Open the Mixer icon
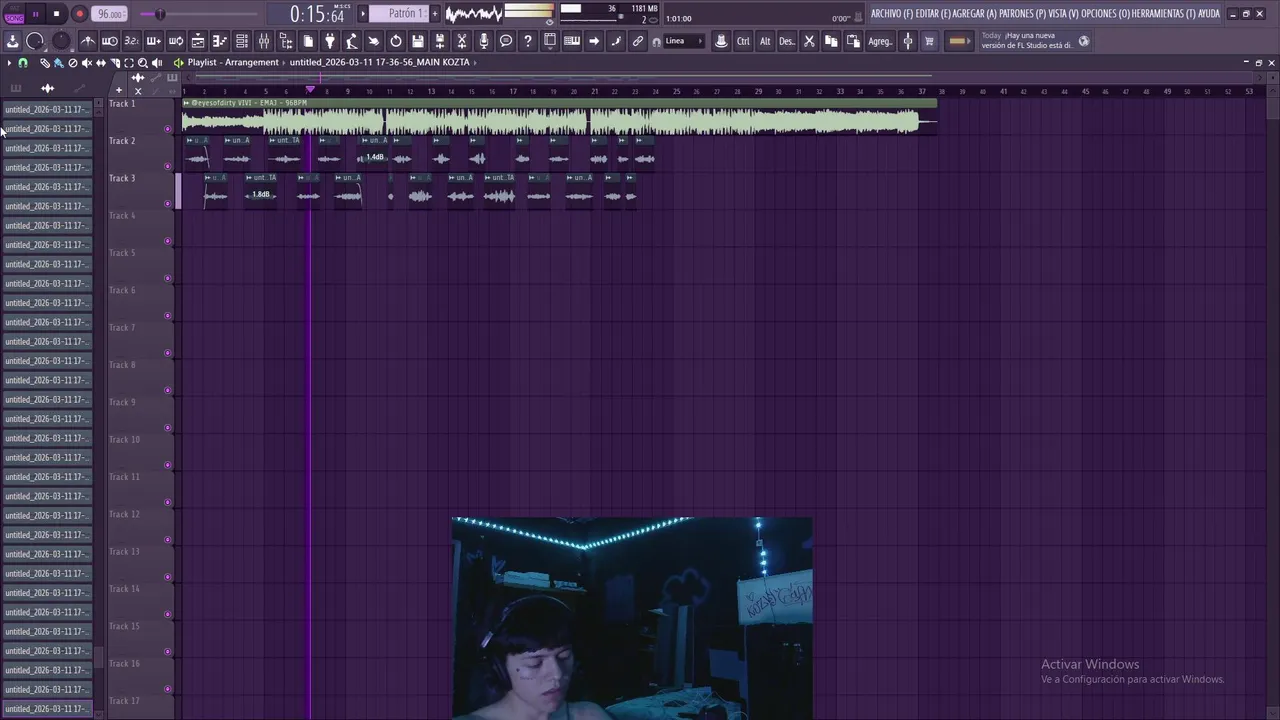 click(264, 41)
